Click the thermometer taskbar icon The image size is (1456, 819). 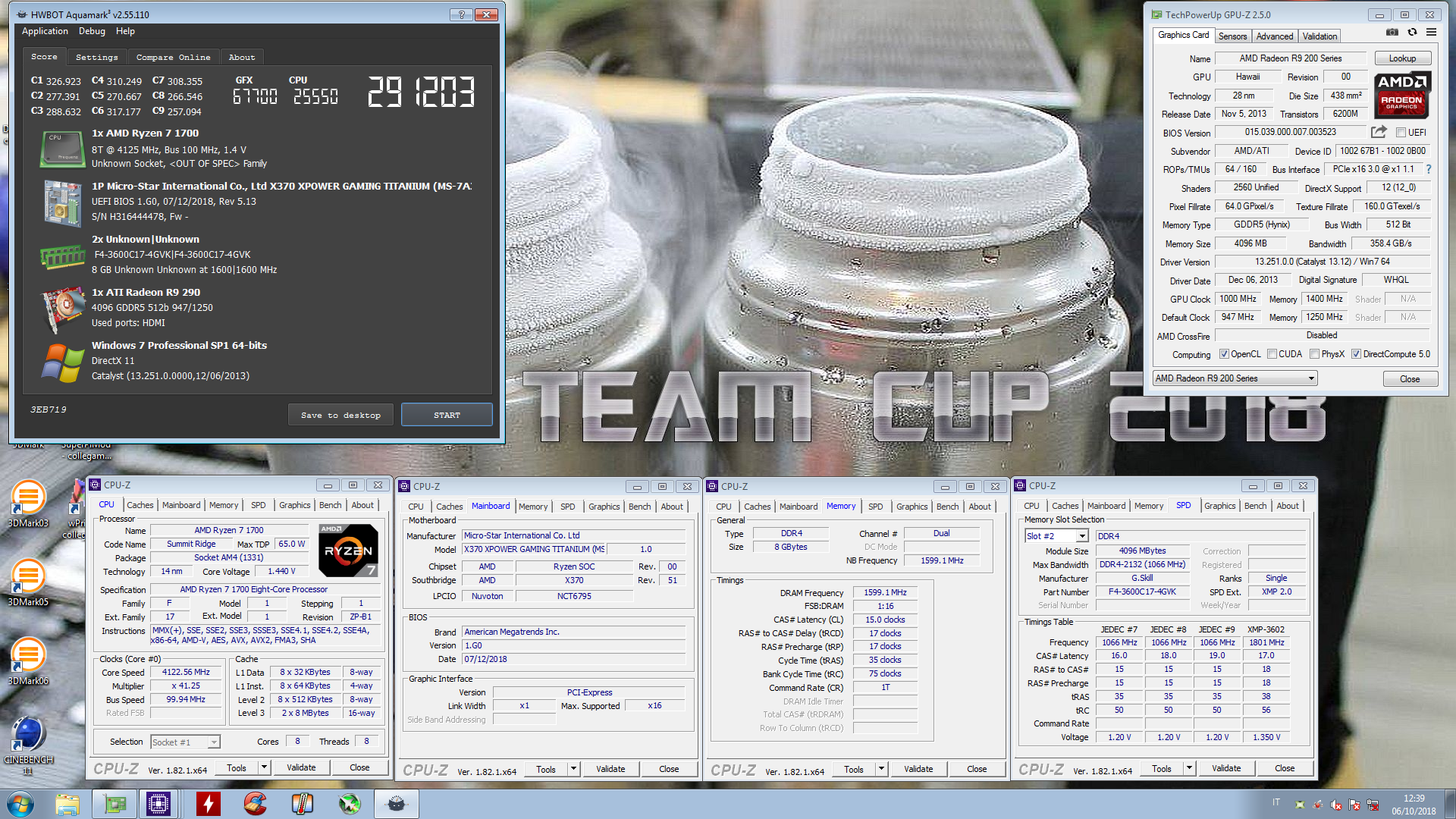(x=302, y=804)
